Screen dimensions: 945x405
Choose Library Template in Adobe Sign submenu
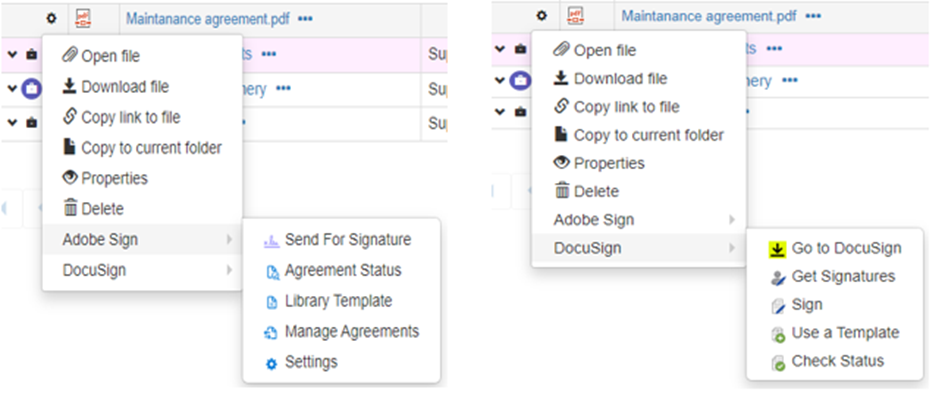(329, 301)
